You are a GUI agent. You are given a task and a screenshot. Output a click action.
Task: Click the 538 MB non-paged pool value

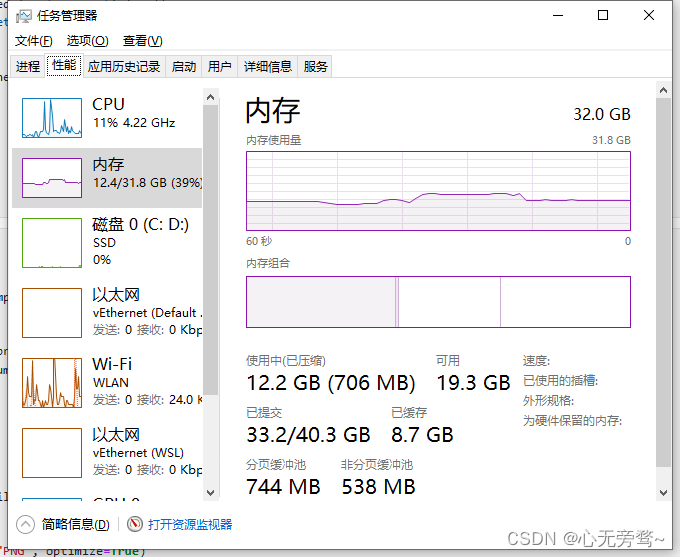coord(379,487)
